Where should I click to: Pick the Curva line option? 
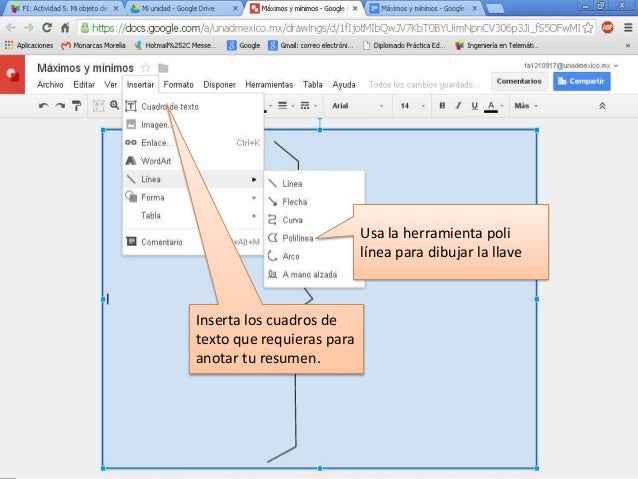coord(293,220)
